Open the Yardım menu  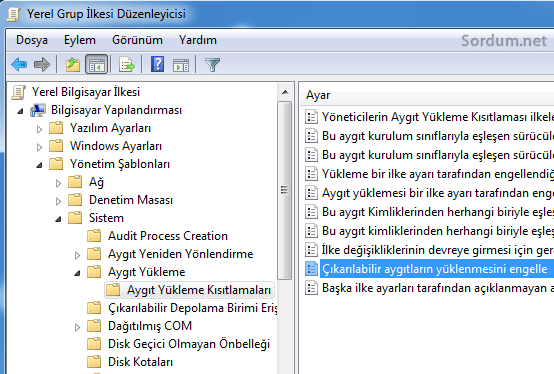click(x=198, y=40)
